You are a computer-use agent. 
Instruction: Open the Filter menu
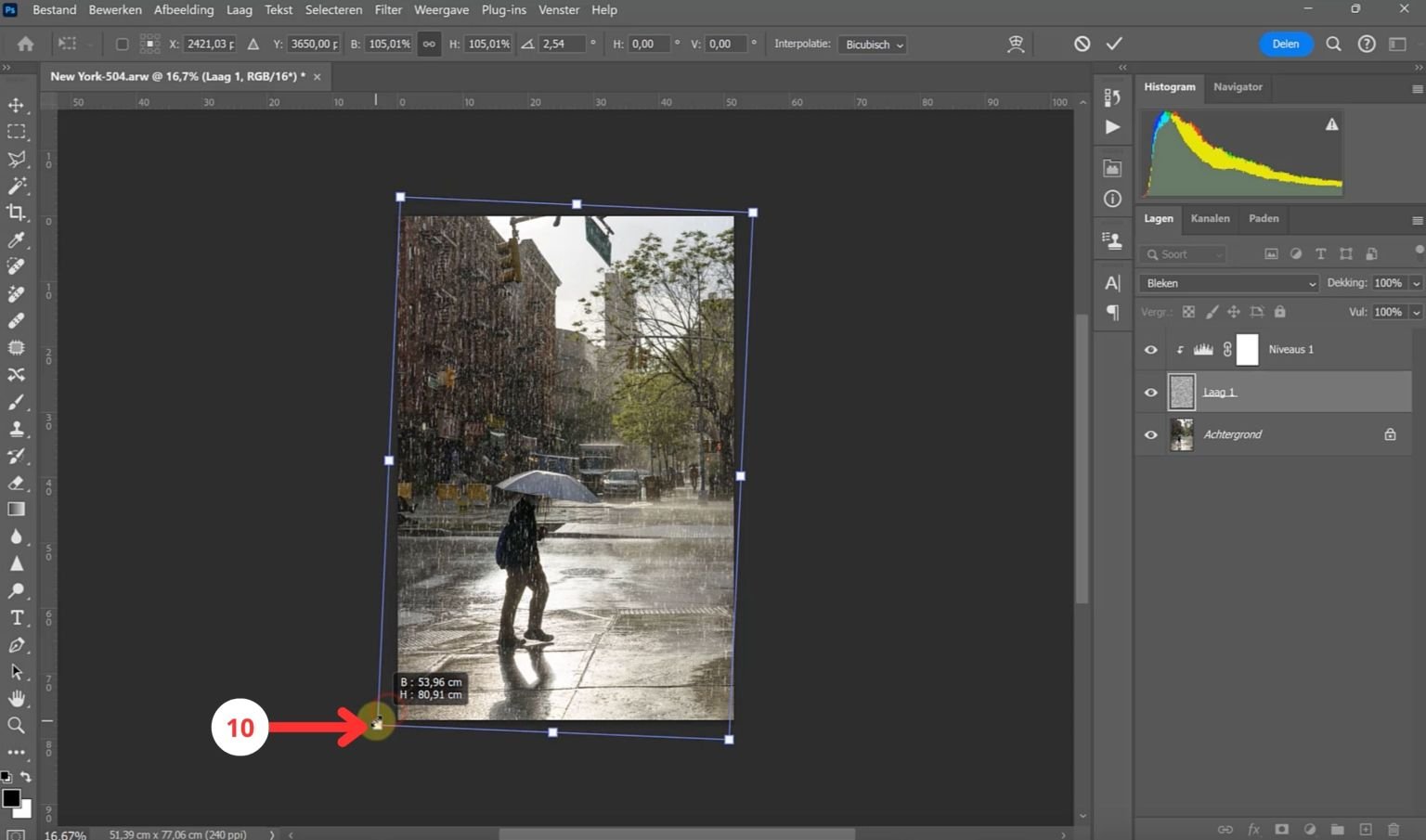click(387, 10)
